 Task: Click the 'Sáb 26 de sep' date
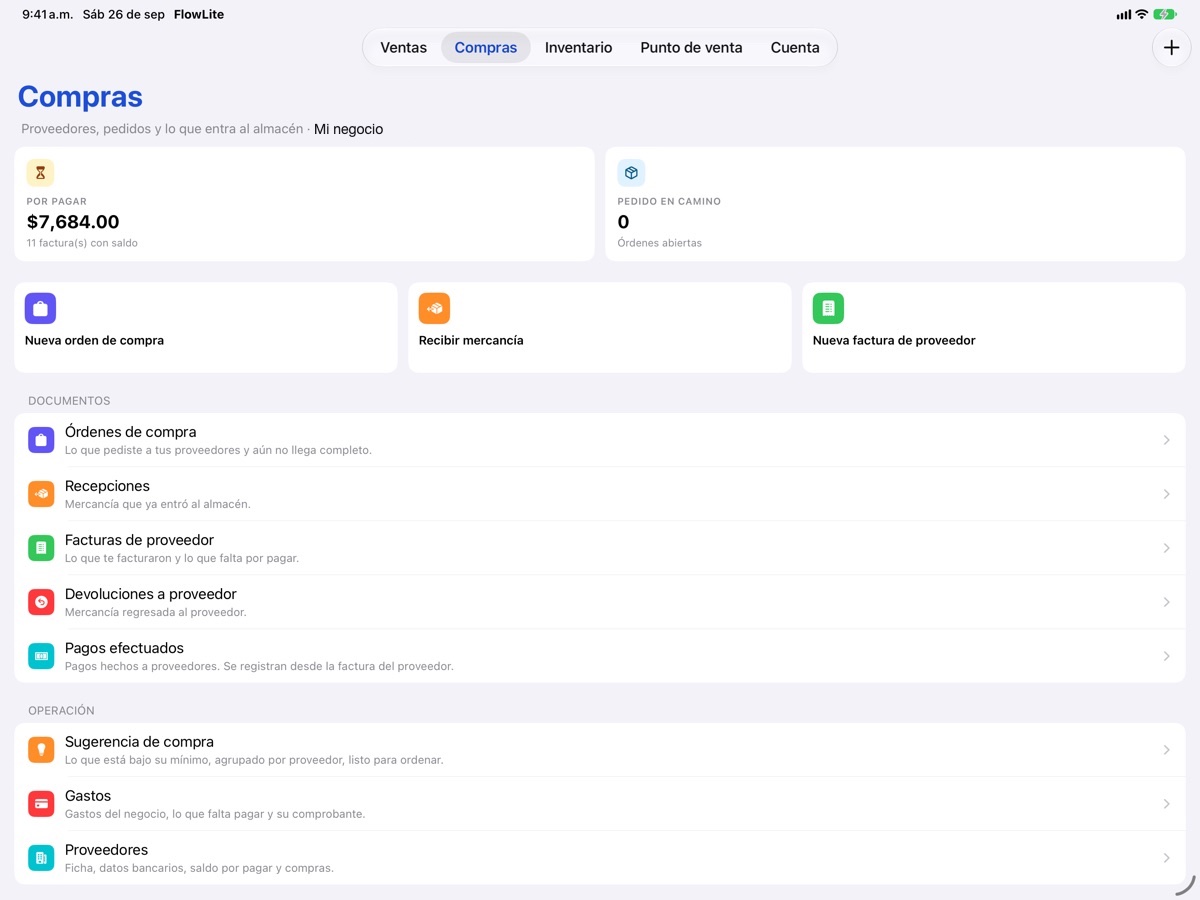[124, 15]
